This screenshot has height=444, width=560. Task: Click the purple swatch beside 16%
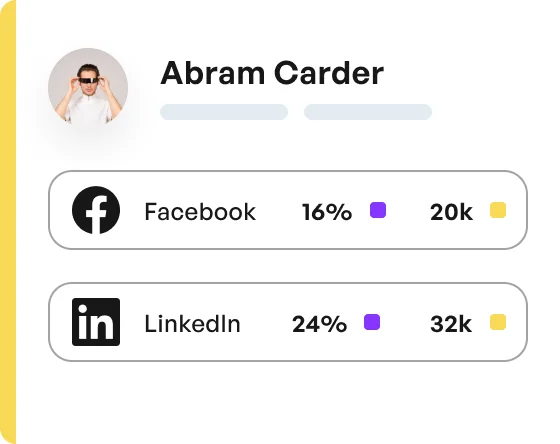tap(378, 210)
